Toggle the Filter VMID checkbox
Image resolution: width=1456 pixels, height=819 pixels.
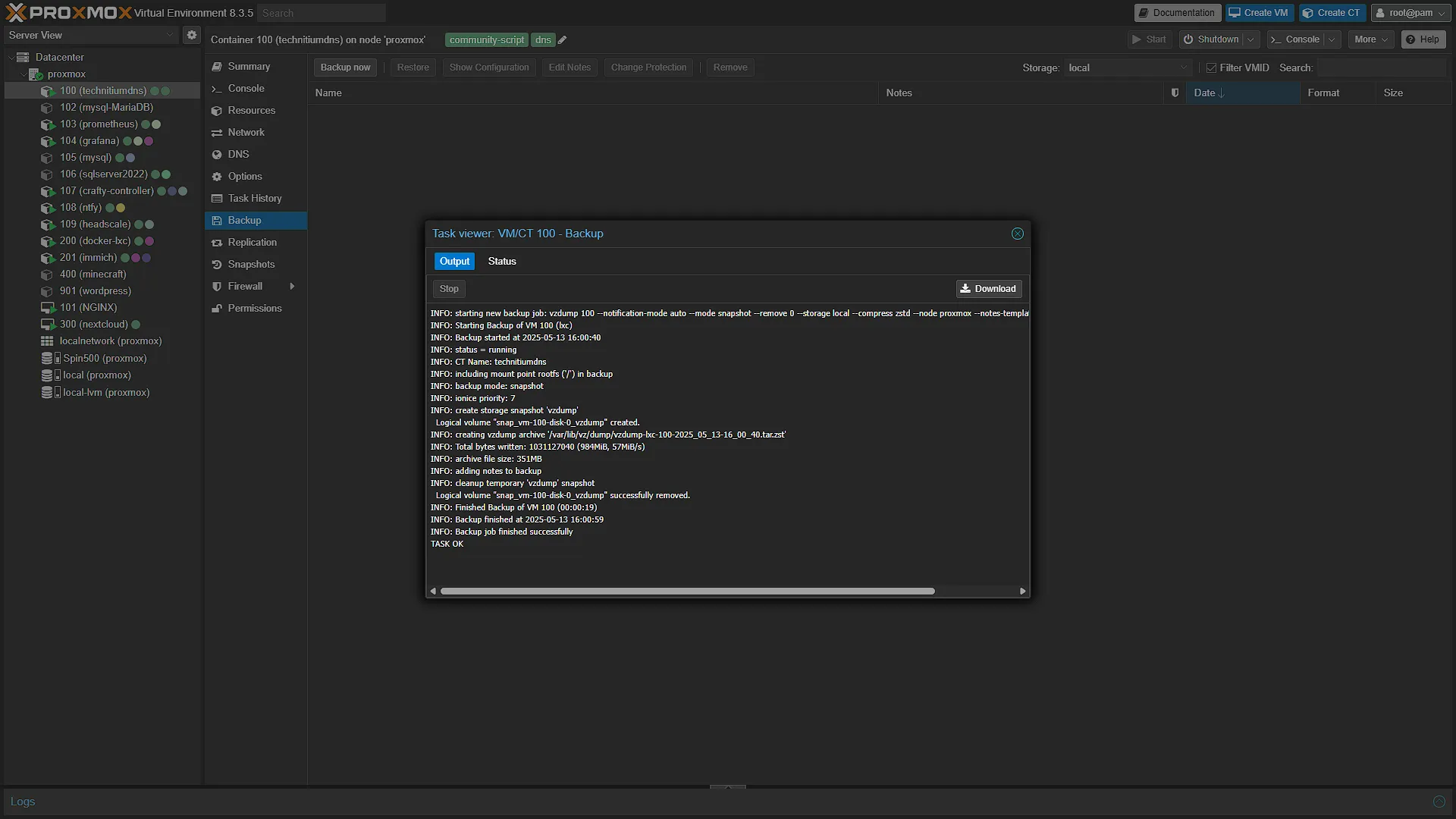coord(1211,68)
